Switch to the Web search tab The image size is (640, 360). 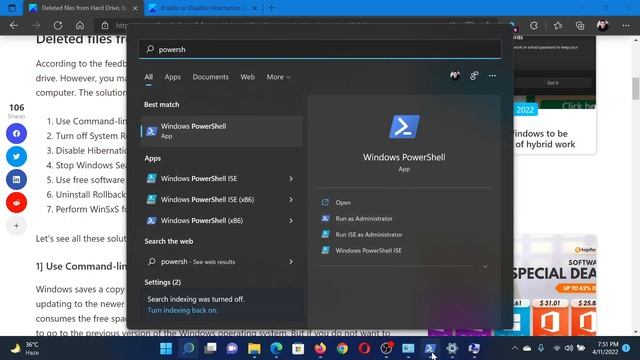[x=247, y=77]
